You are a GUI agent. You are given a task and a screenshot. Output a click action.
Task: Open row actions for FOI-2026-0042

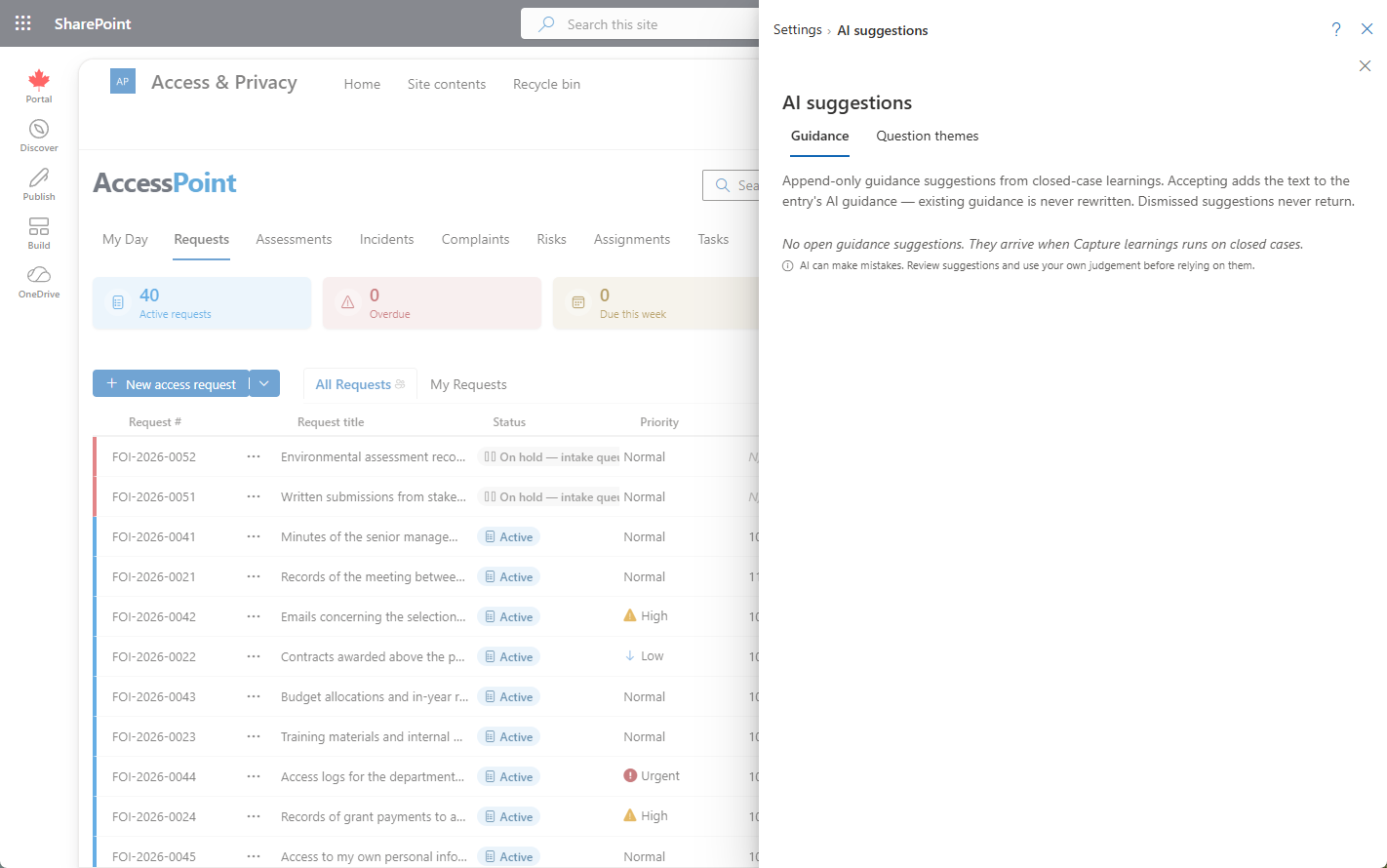click(254, 616)
